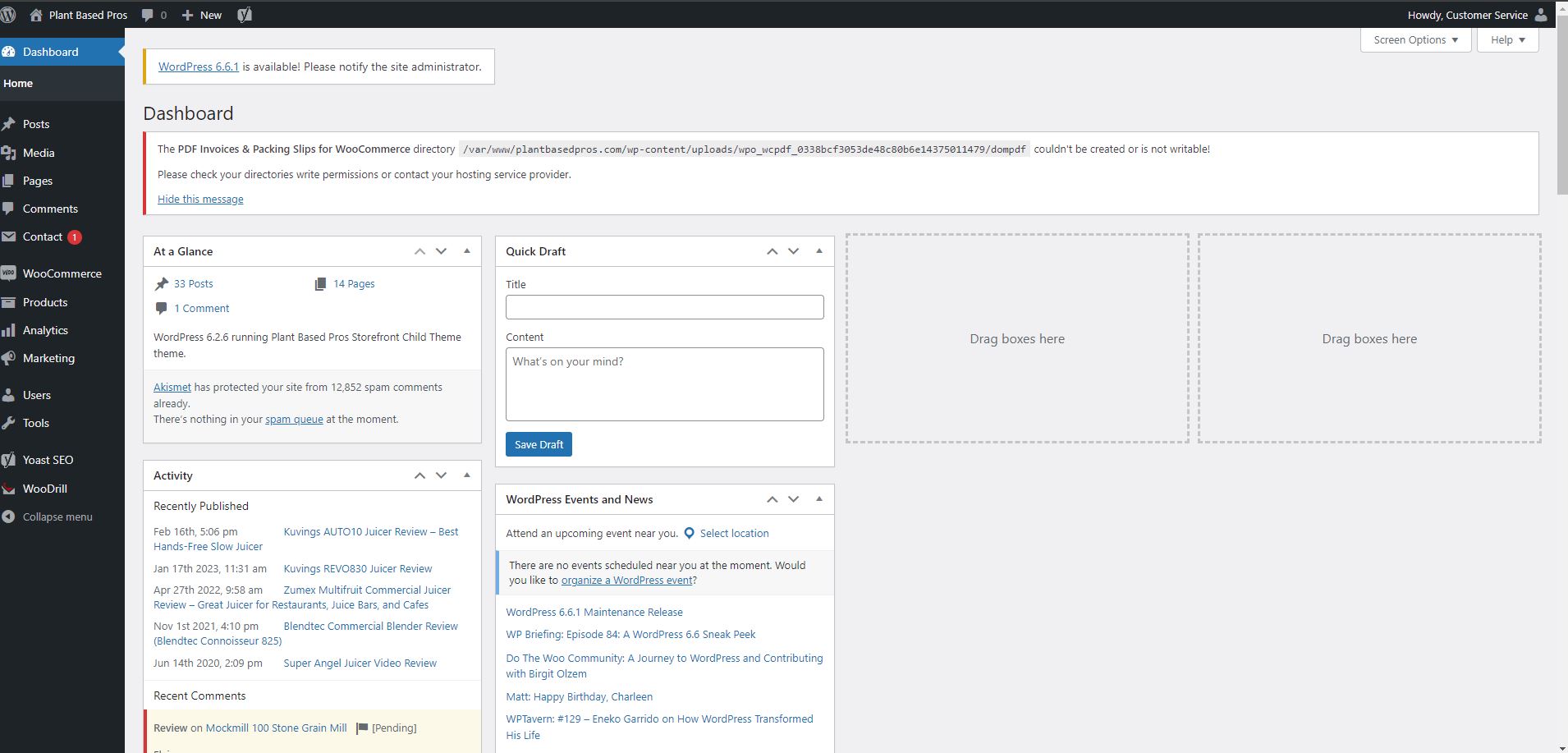Move WordPress Events and News box down

coord(794,499)
